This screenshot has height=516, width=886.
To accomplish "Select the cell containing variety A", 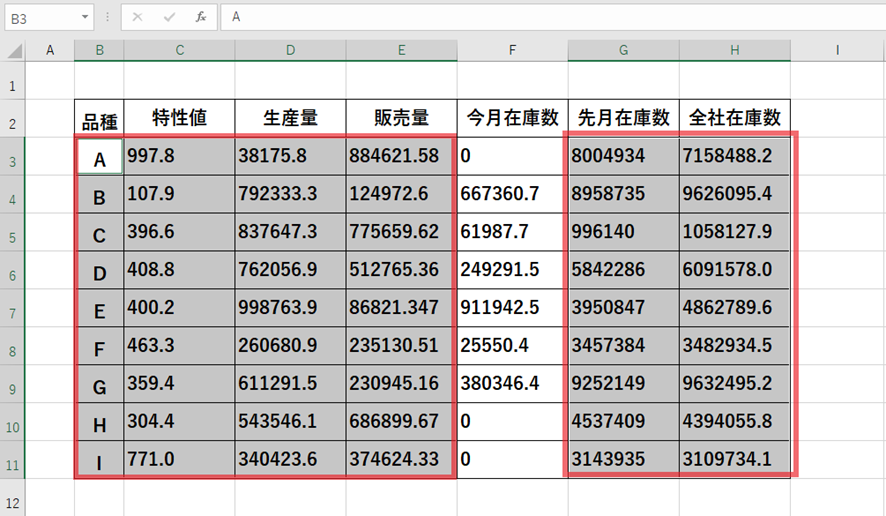I will tap(99, 157).
